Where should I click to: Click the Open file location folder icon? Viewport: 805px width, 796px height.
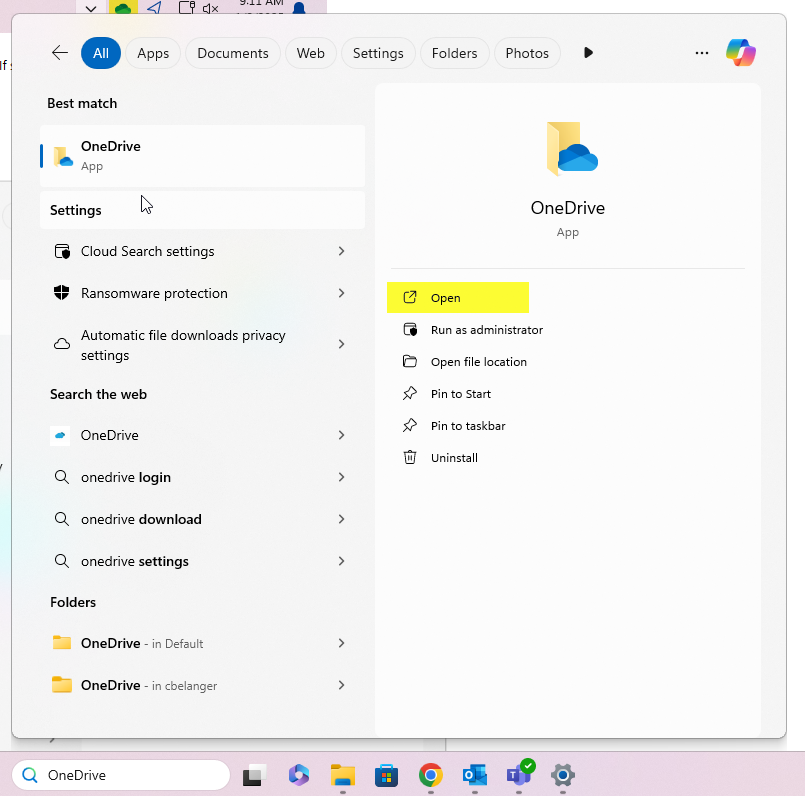click(x=410, y=362)
